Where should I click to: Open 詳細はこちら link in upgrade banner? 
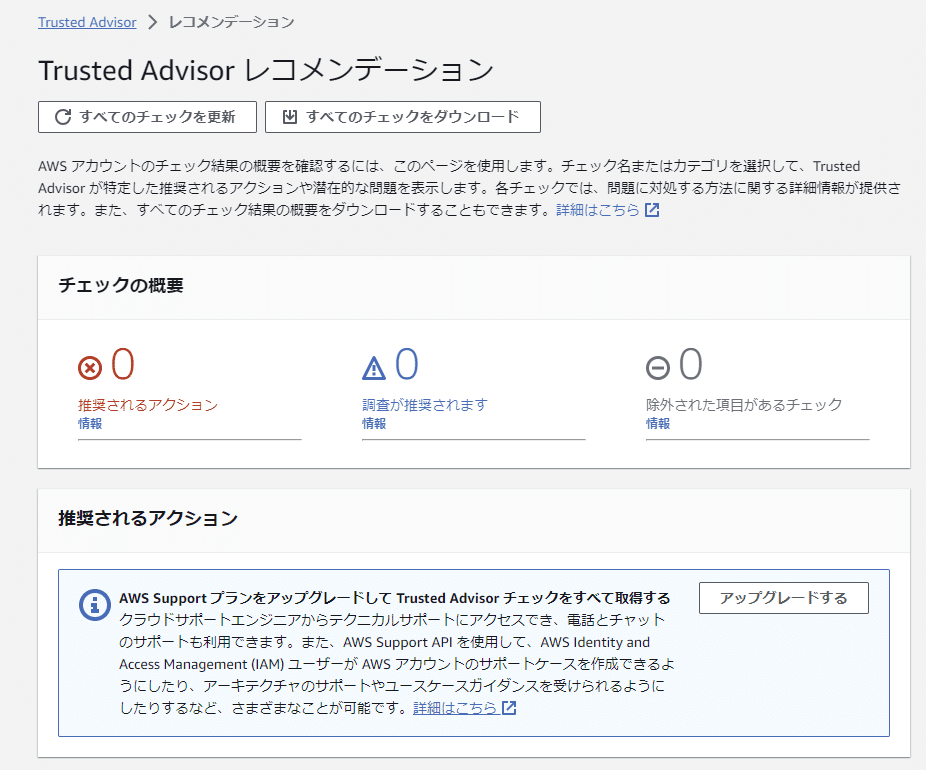click(x=455, y=707)
